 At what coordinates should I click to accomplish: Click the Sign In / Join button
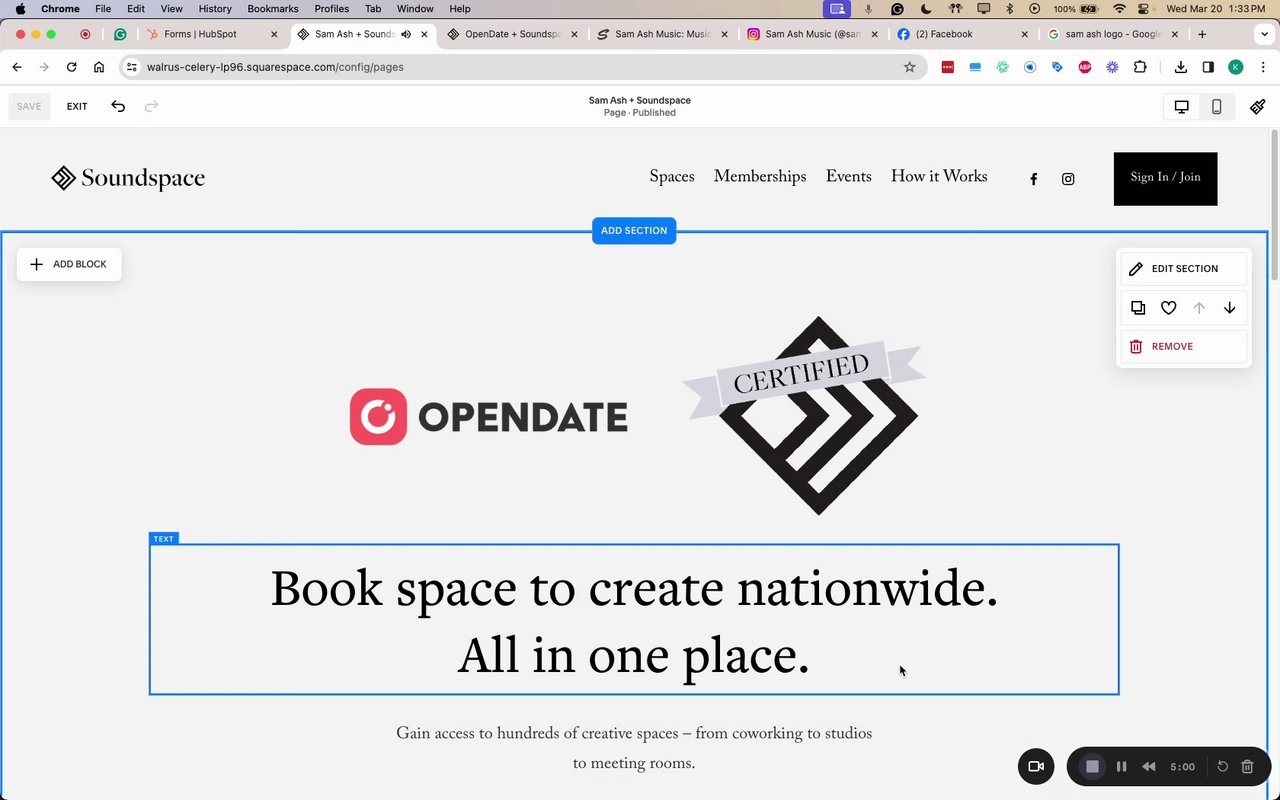click(1165, 178)
